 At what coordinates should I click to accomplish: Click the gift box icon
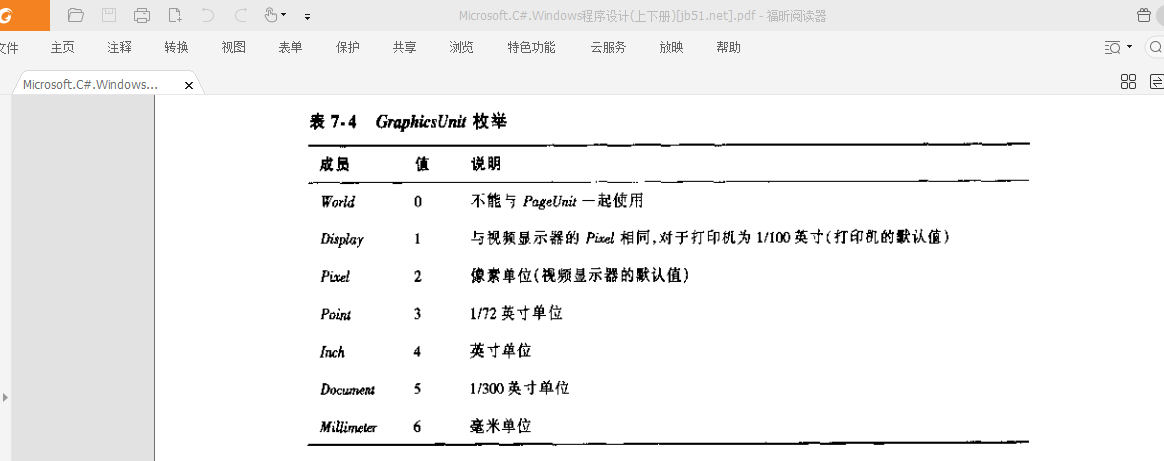[1144, 16]
